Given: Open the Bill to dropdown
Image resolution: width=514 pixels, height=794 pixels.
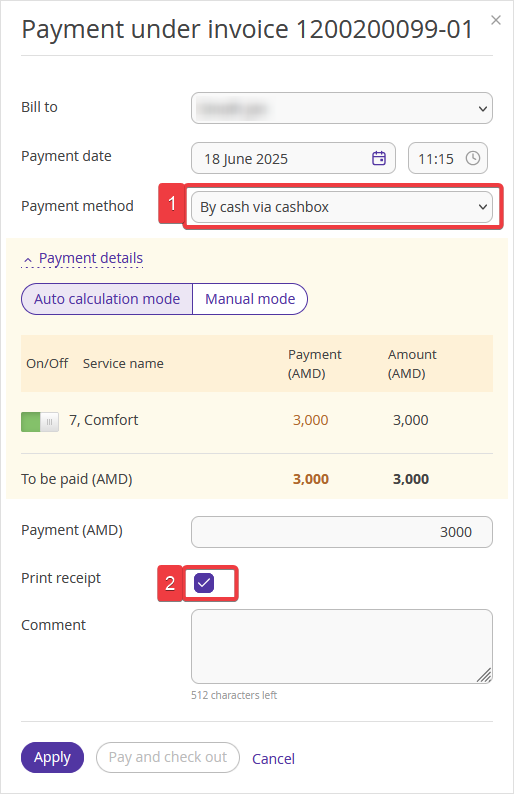Looking at the screenshot, I should tap(342, 108).
